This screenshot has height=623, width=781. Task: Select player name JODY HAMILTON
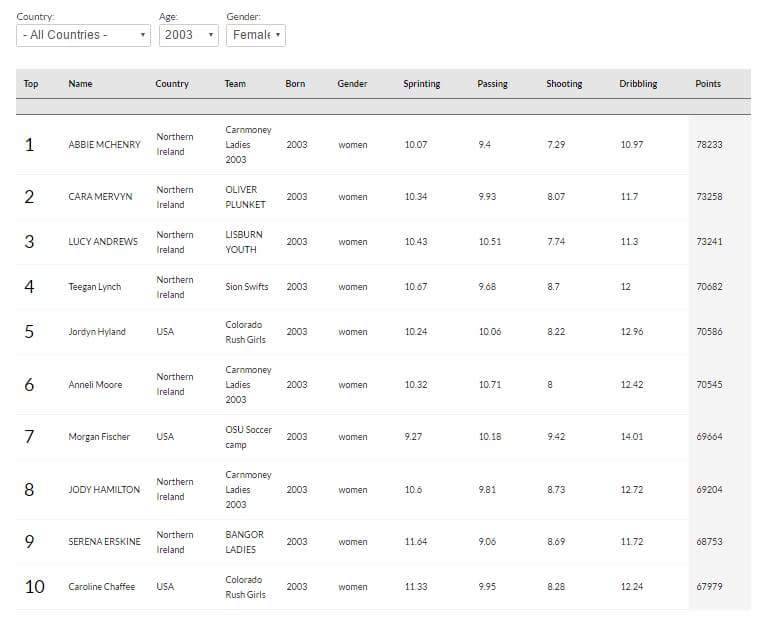click(104, 490)
